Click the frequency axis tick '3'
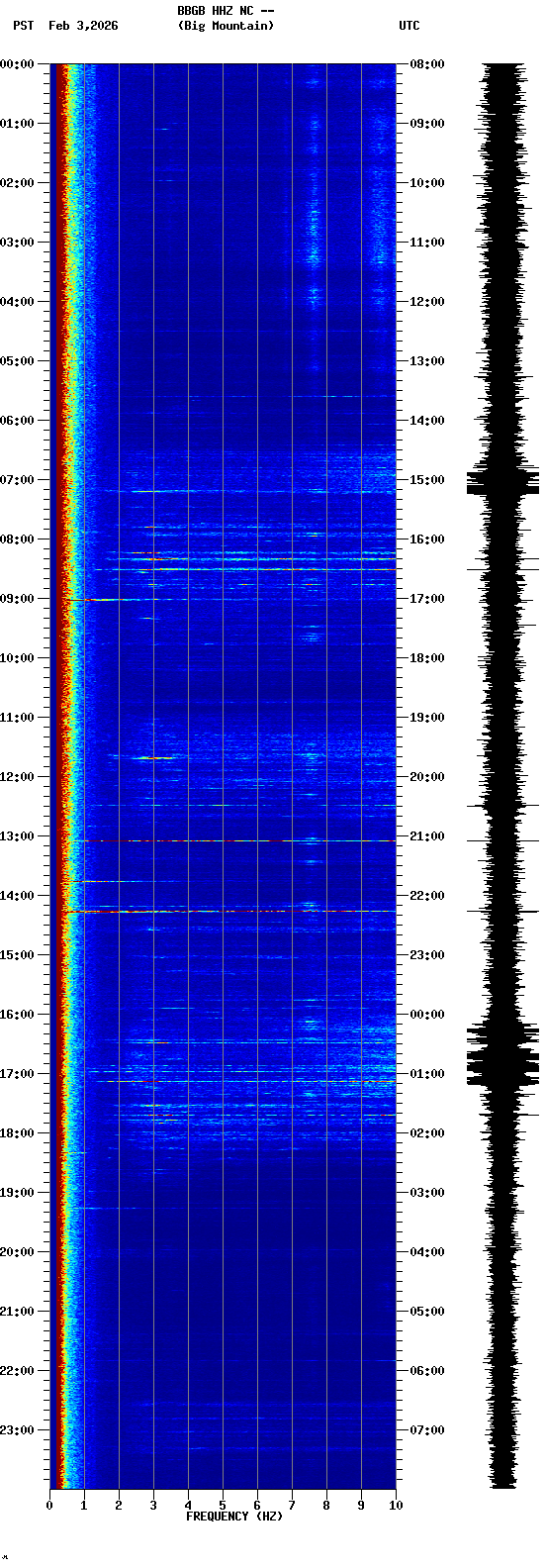This screenshot has width=546, height=1568. pyautogui.click(x=153, y=1506)
